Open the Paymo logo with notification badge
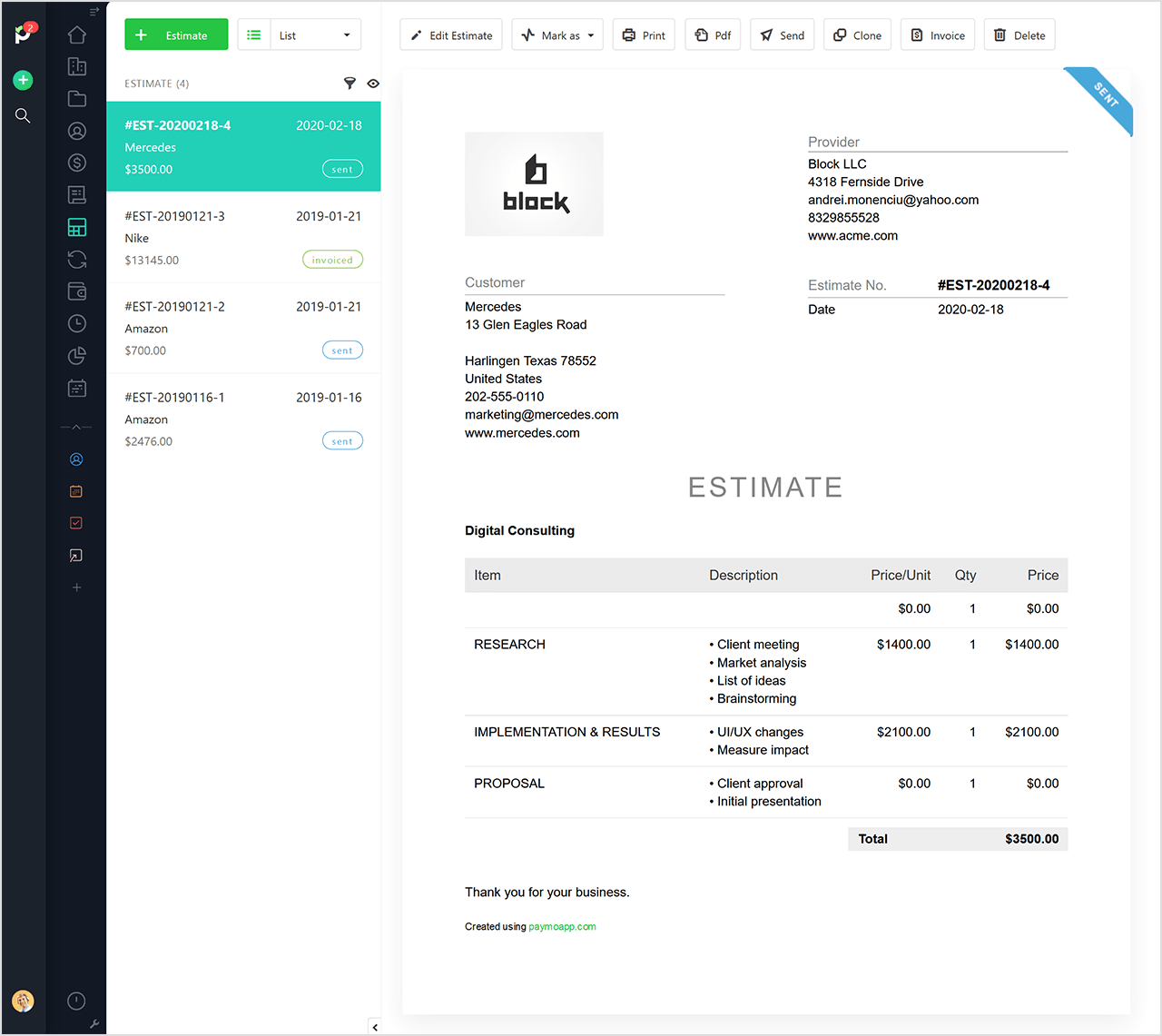This screenshot has width=1162, height=1036. [24, 34]
